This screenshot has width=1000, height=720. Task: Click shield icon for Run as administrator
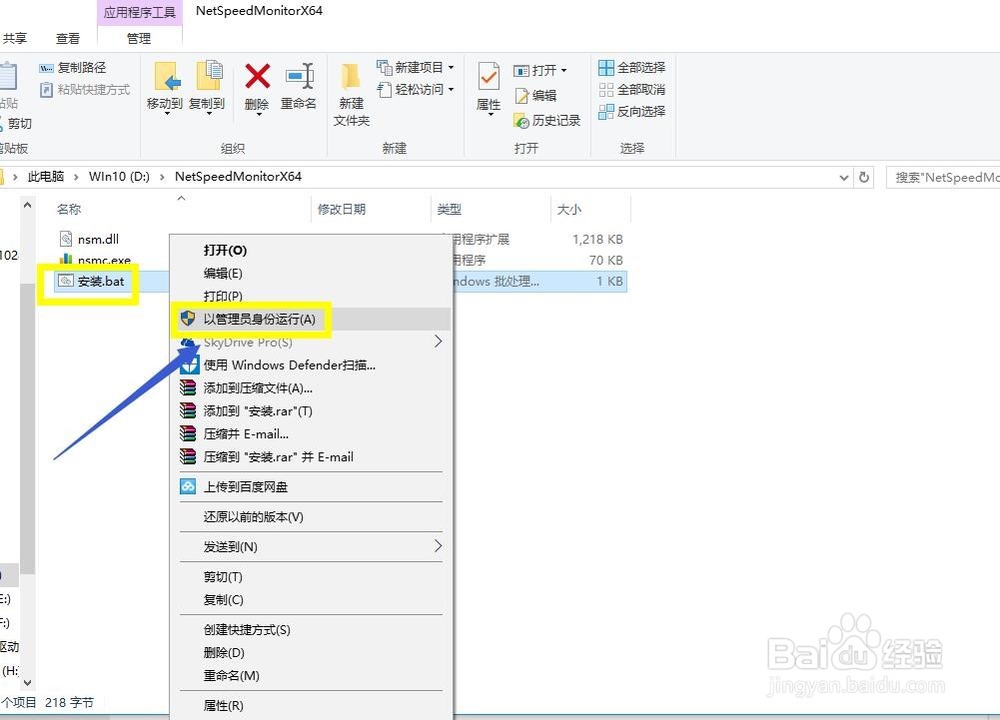tap(188, 318)
